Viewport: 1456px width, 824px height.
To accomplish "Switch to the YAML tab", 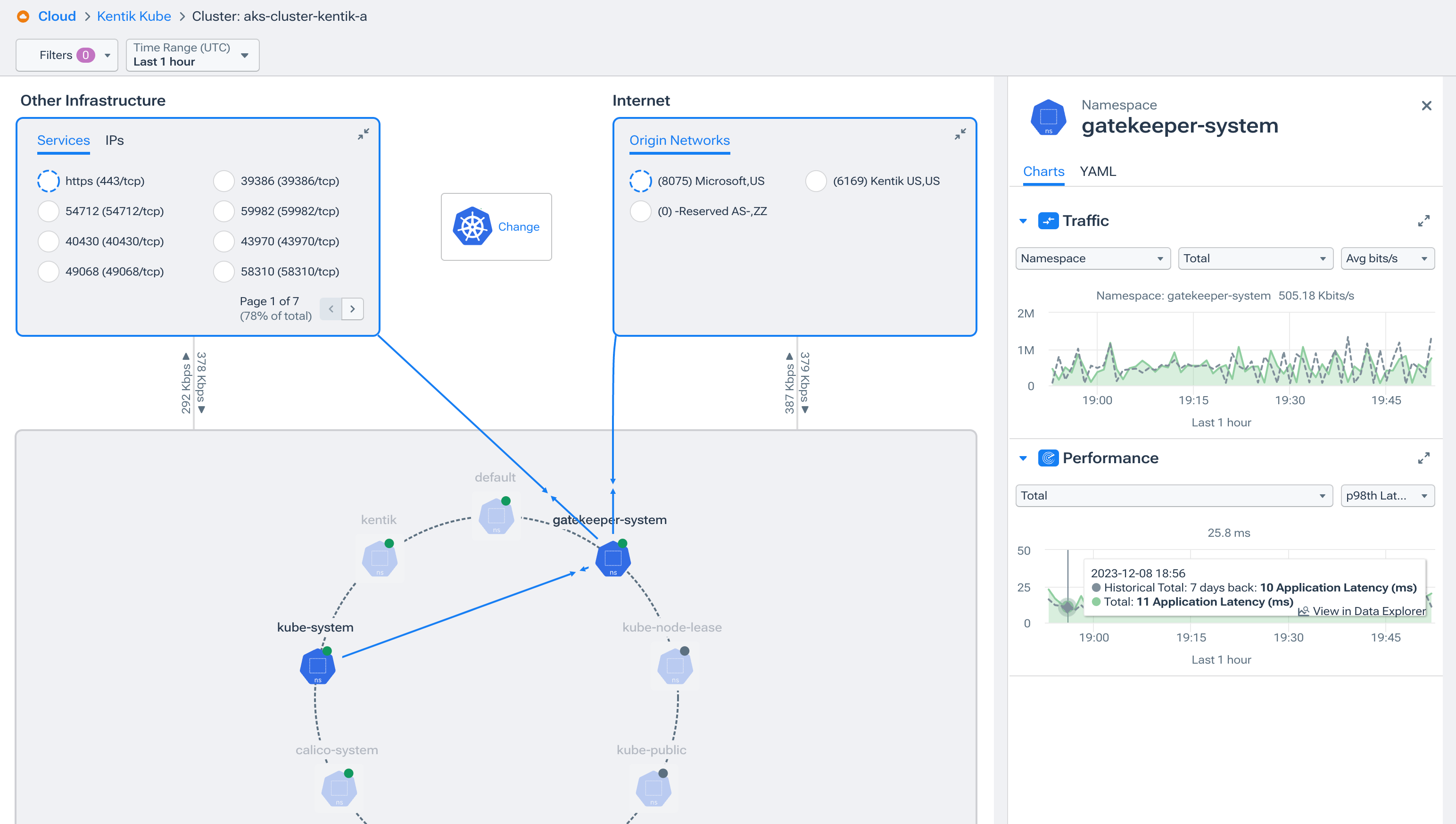I will 1097,171.
